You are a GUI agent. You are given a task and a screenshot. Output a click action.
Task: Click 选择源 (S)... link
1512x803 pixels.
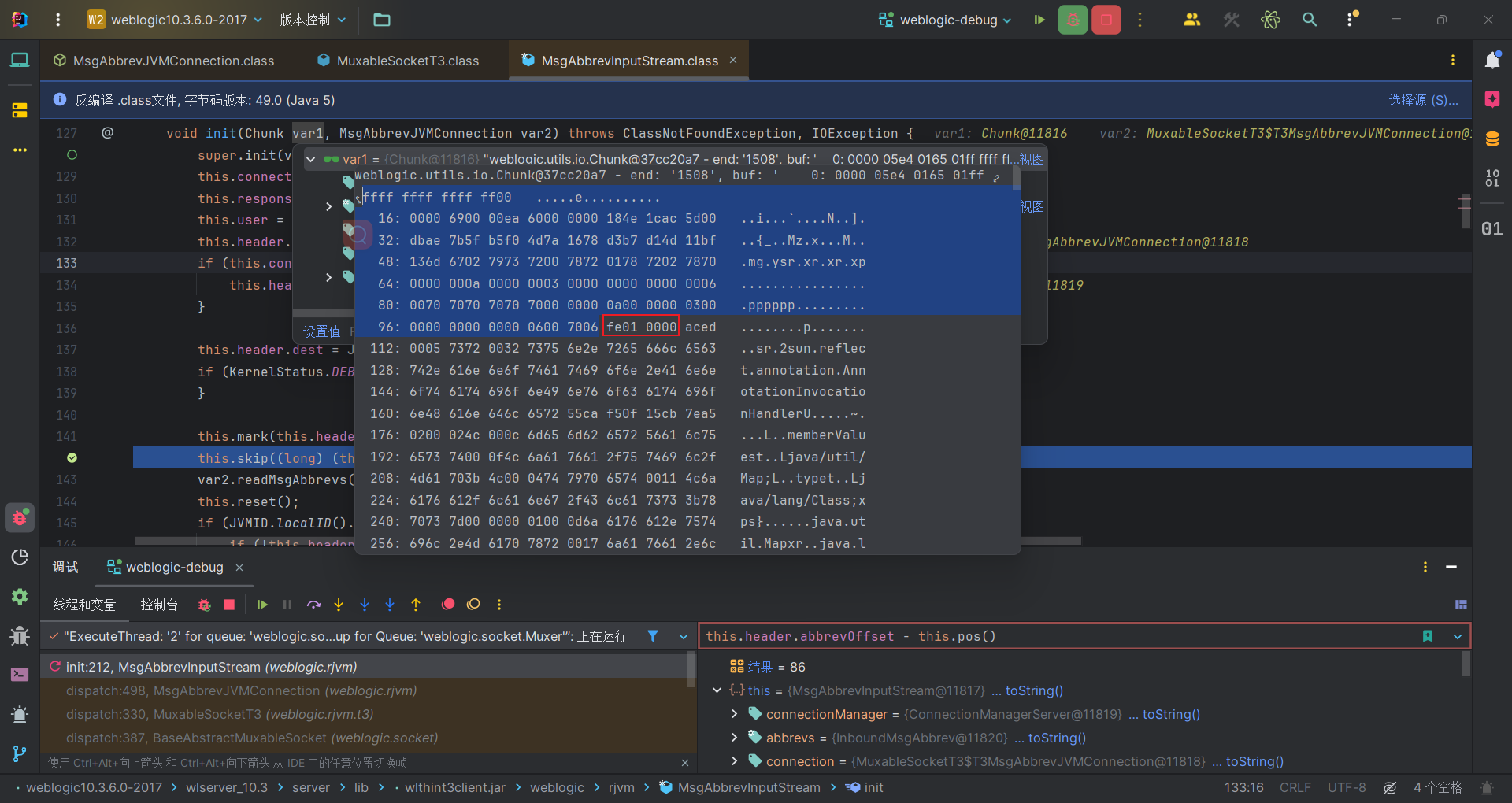(x=1424, y=100)
